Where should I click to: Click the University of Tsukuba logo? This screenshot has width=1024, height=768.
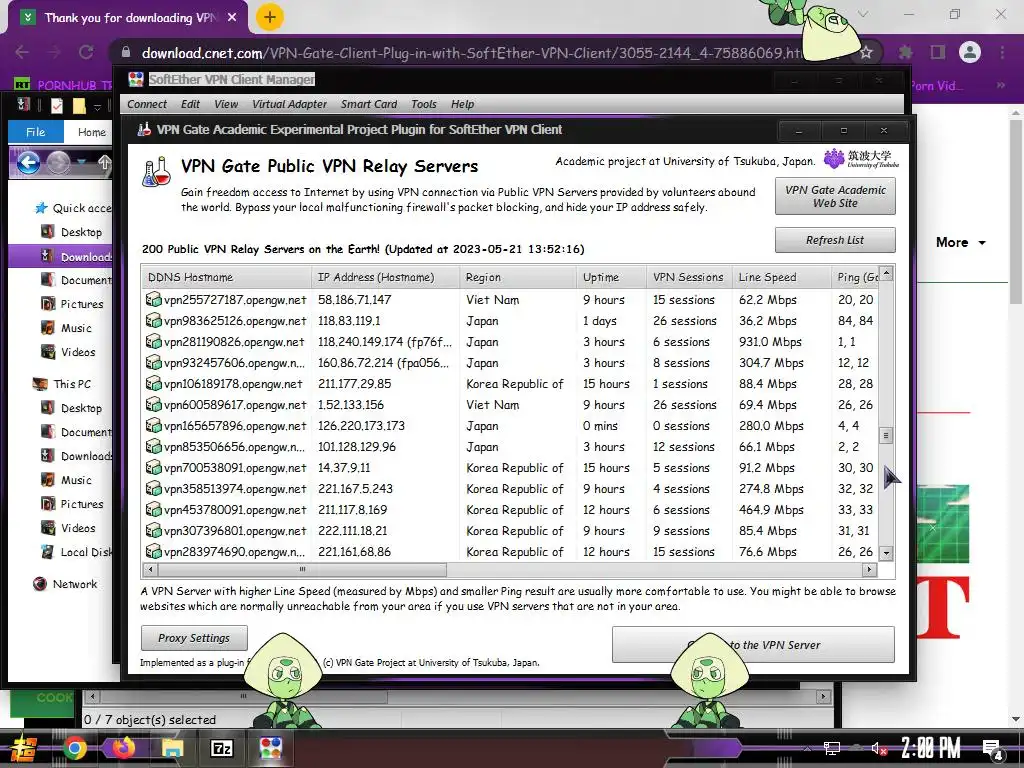point(861,159)
